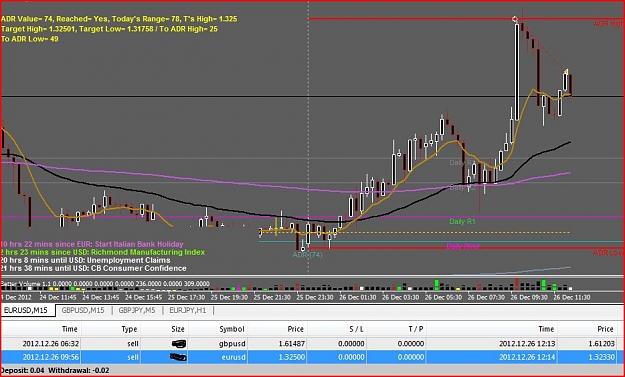This screenshot has width=625, height=377.
Task: Click the orange arrow marker at the trade exit
Action: tap(566, 71)
